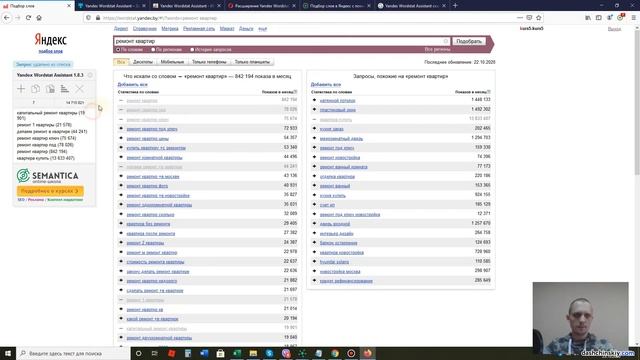This screenshot has height=360, width=640.
Task: Add the similar query with 1 448 133 impressions
Action: point(314,100)
